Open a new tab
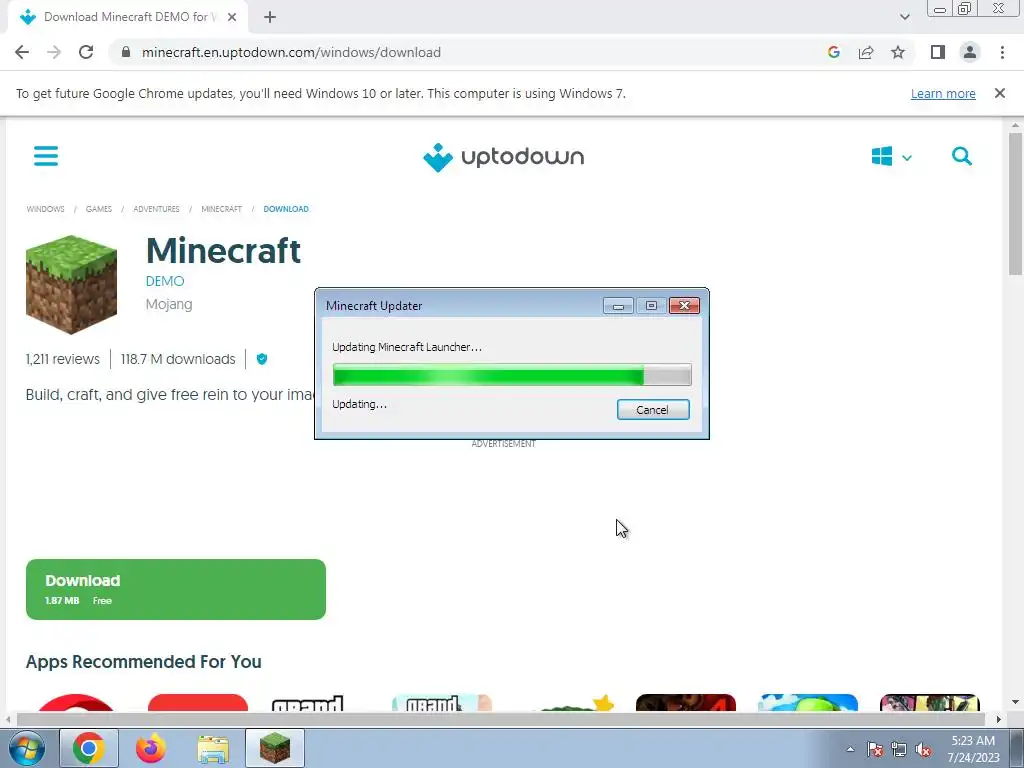The width and height of the screenshot is (1024, 768). point(270,17)
